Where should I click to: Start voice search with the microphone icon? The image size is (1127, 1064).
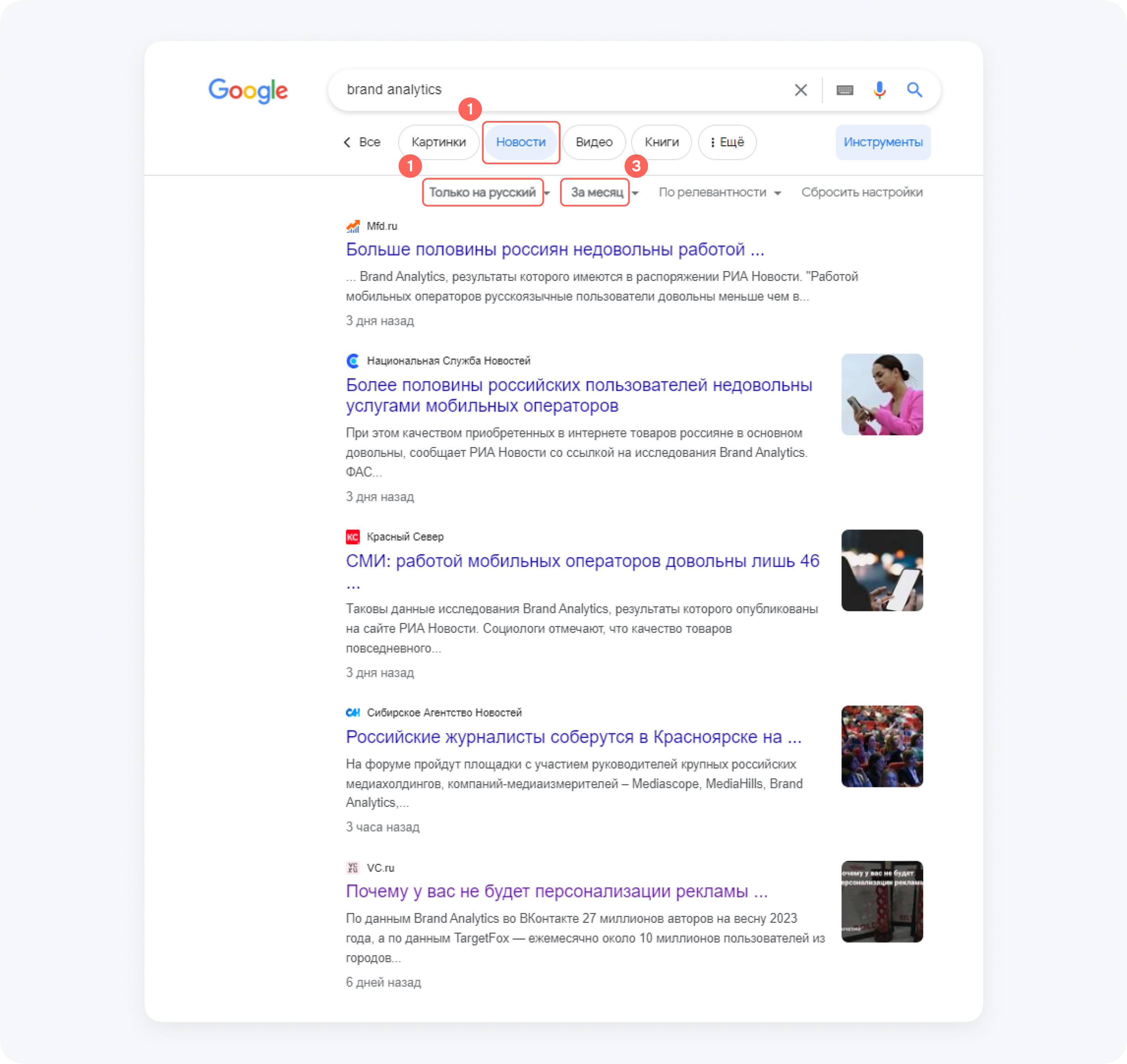click(x=879, y=90)
